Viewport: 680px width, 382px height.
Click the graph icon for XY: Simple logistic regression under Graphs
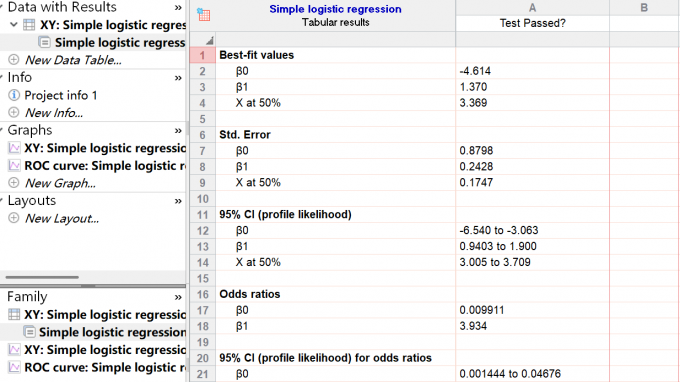tap(14, 148)
